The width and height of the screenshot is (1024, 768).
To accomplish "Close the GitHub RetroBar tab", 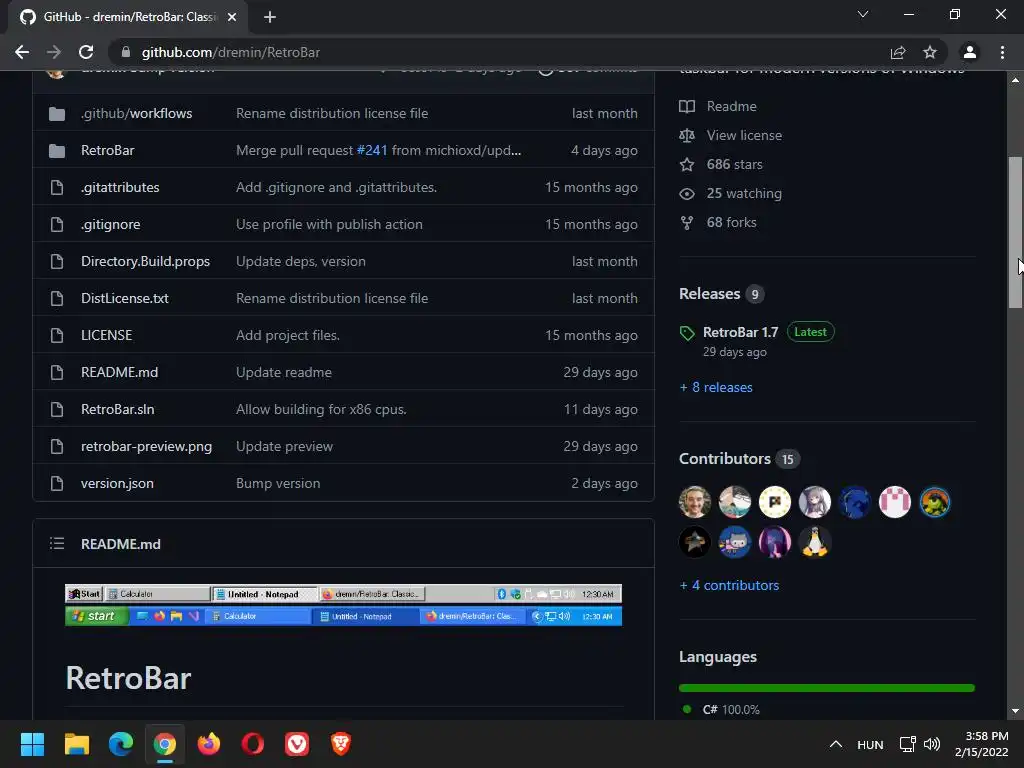I will tap(232, 17).
